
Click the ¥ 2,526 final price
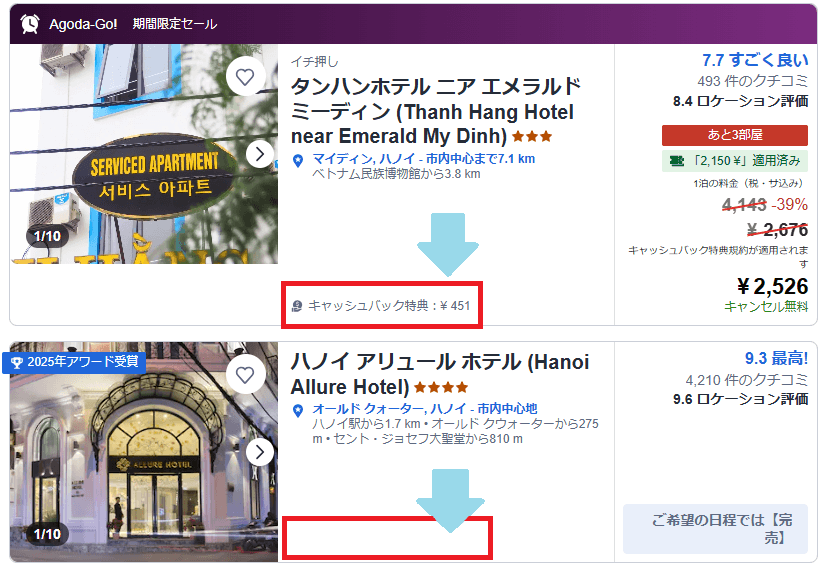point(772,286)
